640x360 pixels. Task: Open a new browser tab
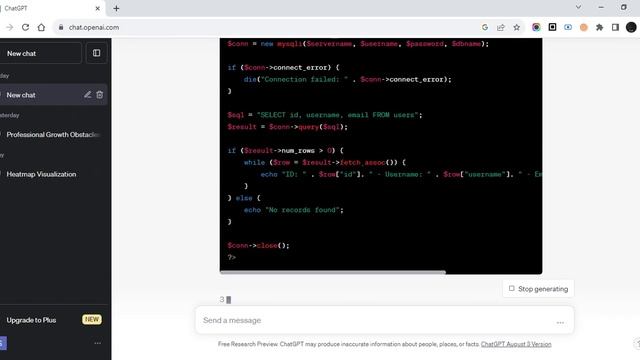(x=116, y=8)
